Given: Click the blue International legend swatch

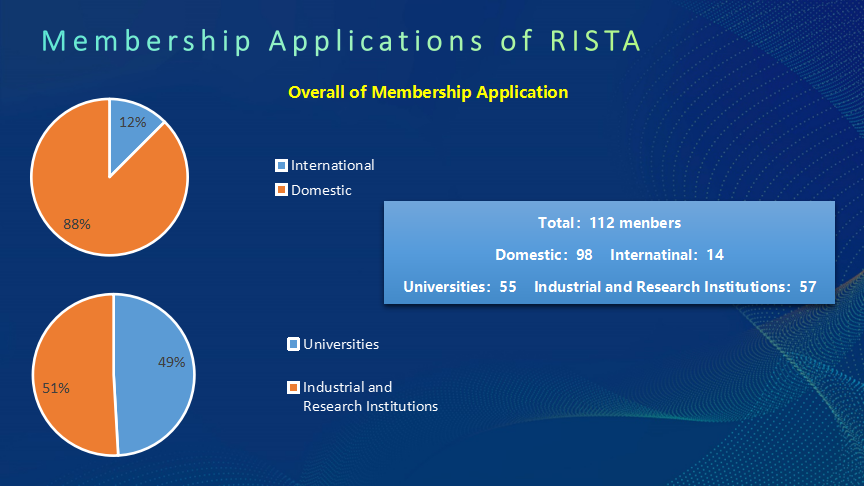Looking at the screenshot, I should (281, 165).
